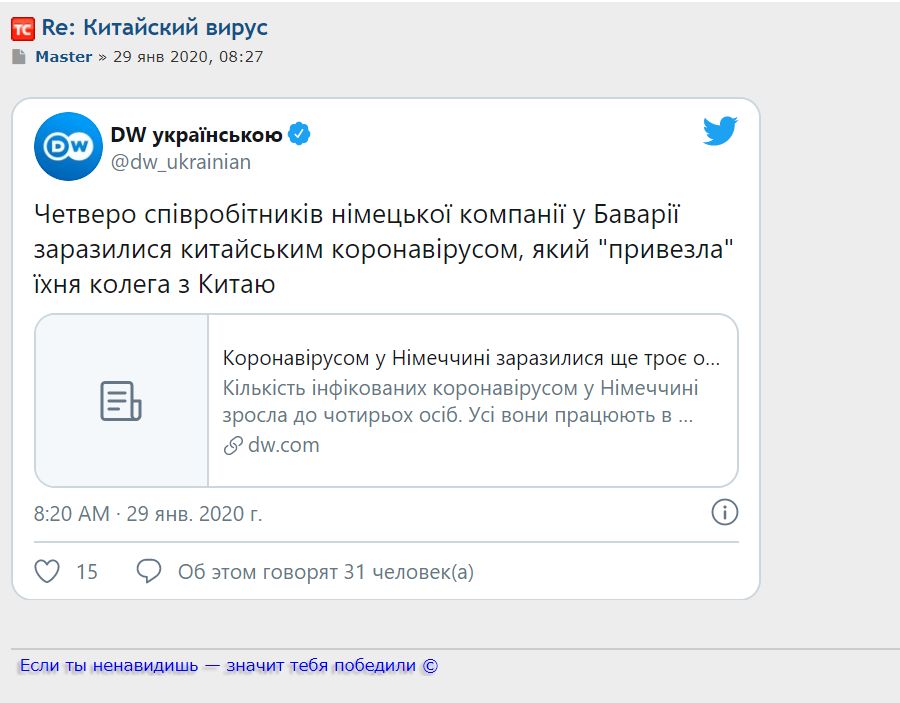Click the DW round avatar logo
Screen dimensions: 900x703
68,146
